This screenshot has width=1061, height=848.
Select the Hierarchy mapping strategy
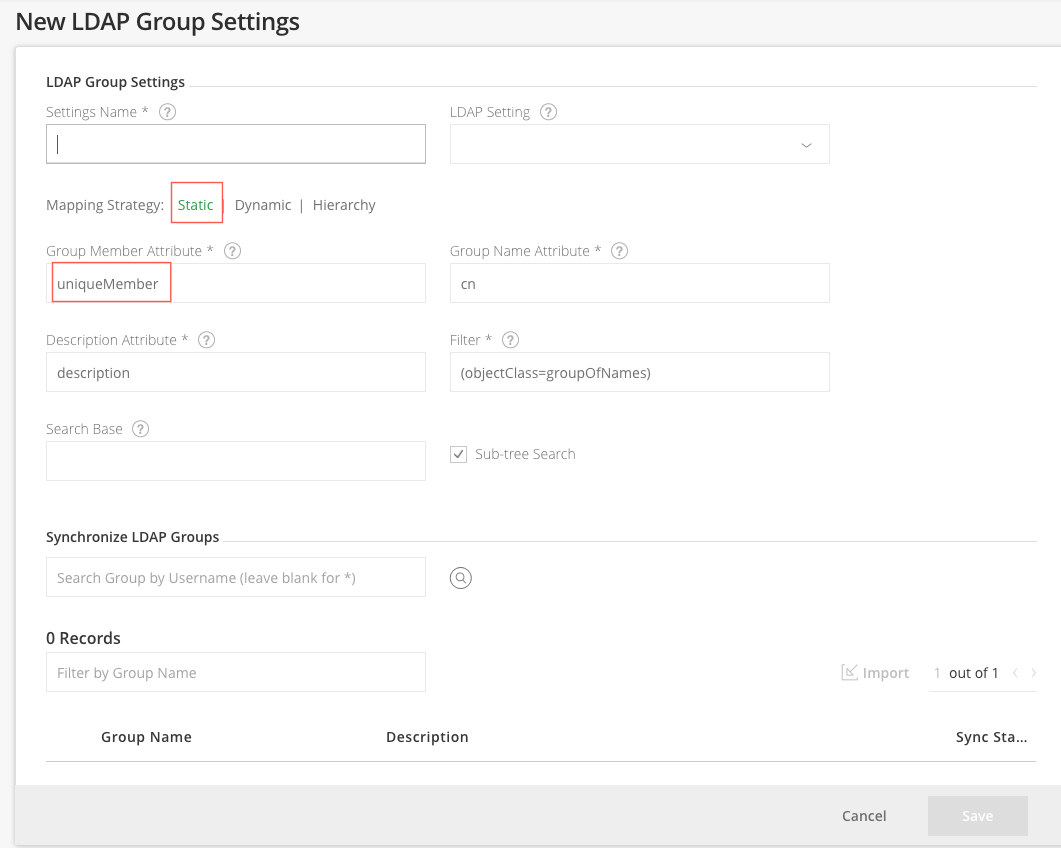[344, 204]
